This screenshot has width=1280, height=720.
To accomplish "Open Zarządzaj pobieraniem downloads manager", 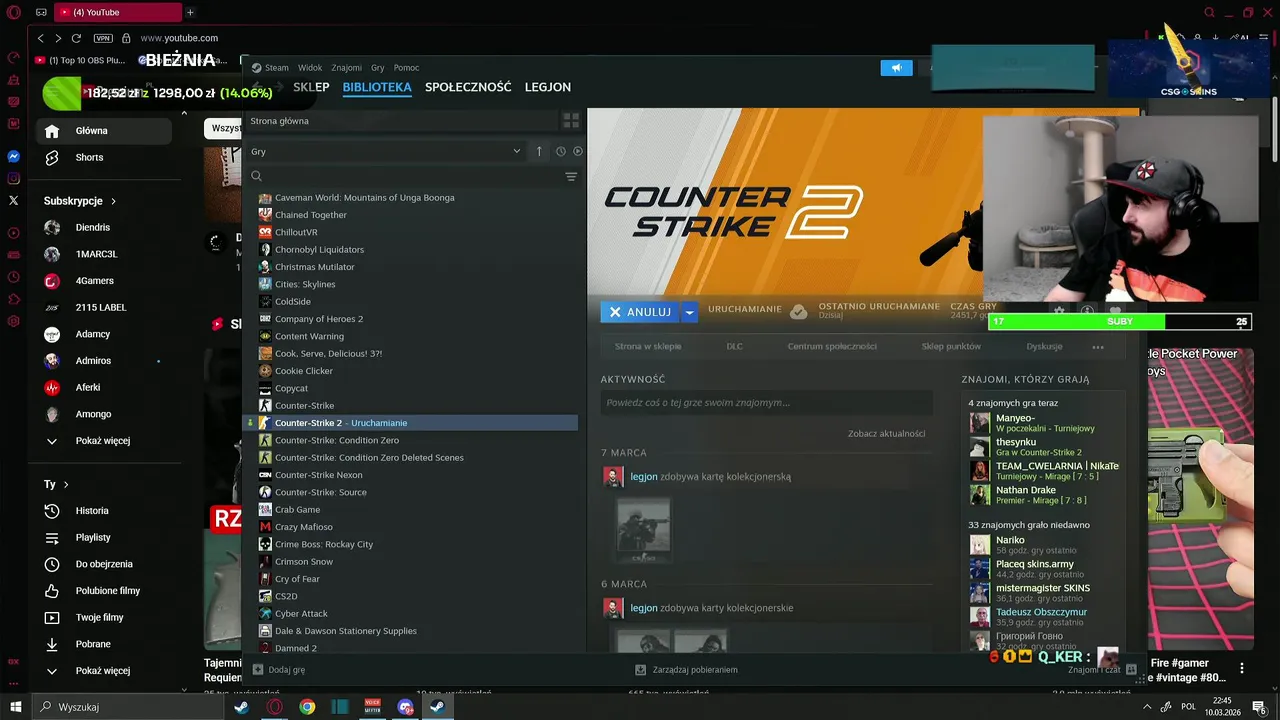I will coord(687,670).
